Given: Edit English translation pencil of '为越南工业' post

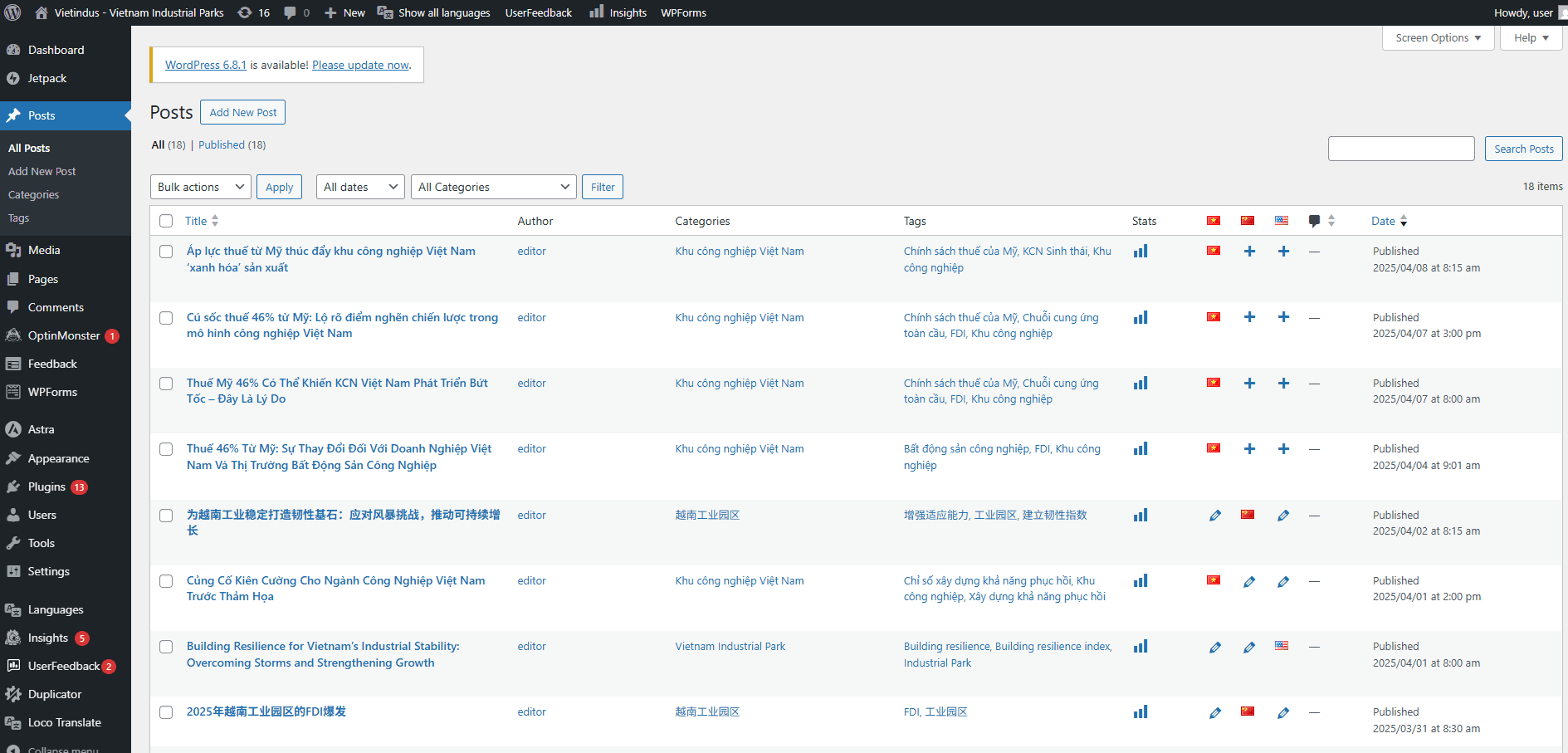Looking at the screenshot, I should pos(1283,516).
